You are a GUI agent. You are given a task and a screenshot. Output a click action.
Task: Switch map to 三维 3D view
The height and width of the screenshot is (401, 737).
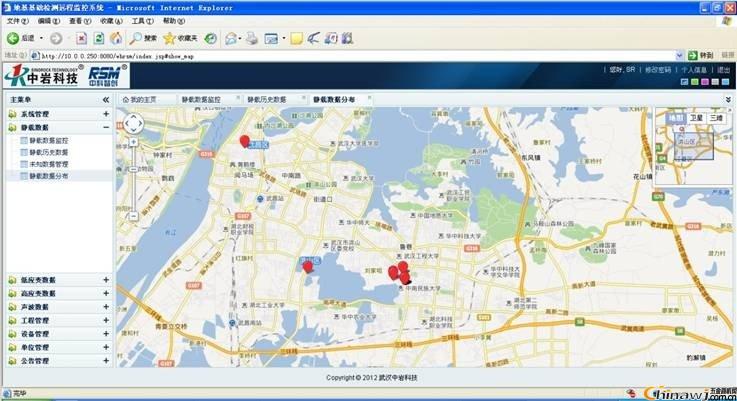(715, 118)
